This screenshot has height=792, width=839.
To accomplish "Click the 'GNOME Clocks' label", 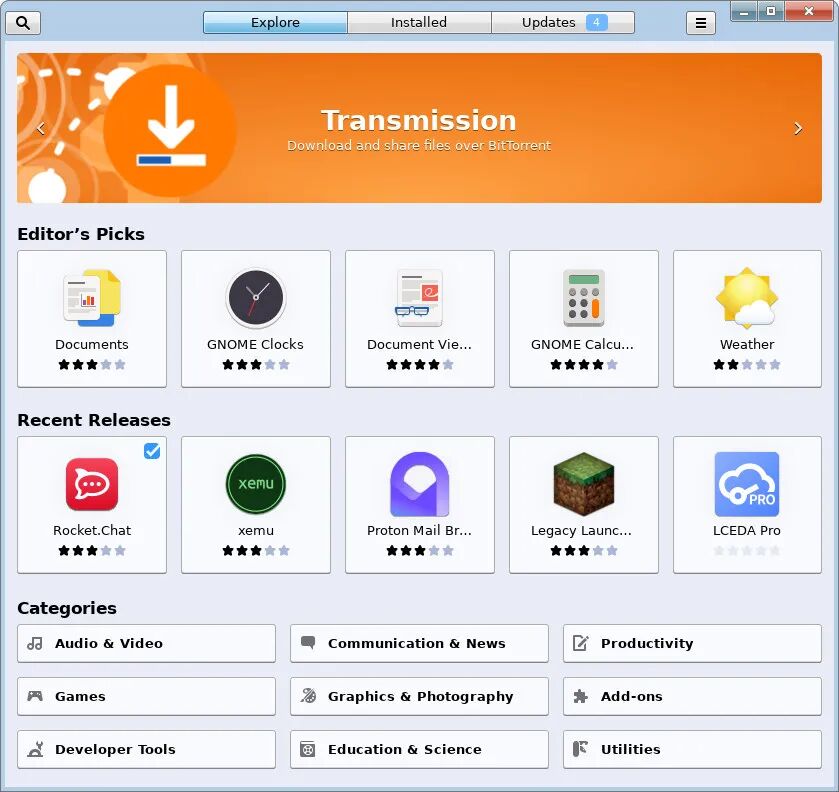I will 255,345.
